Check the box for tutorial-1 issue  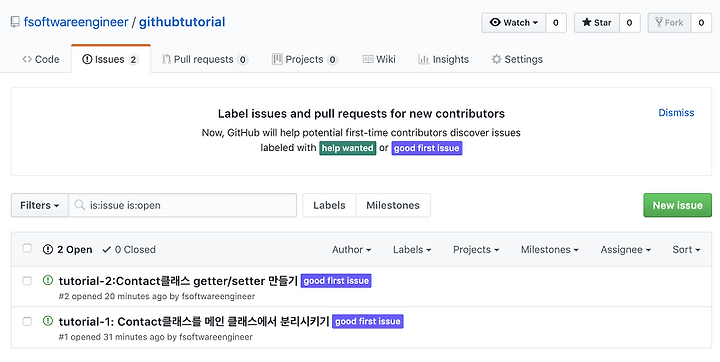coord(27,321)
